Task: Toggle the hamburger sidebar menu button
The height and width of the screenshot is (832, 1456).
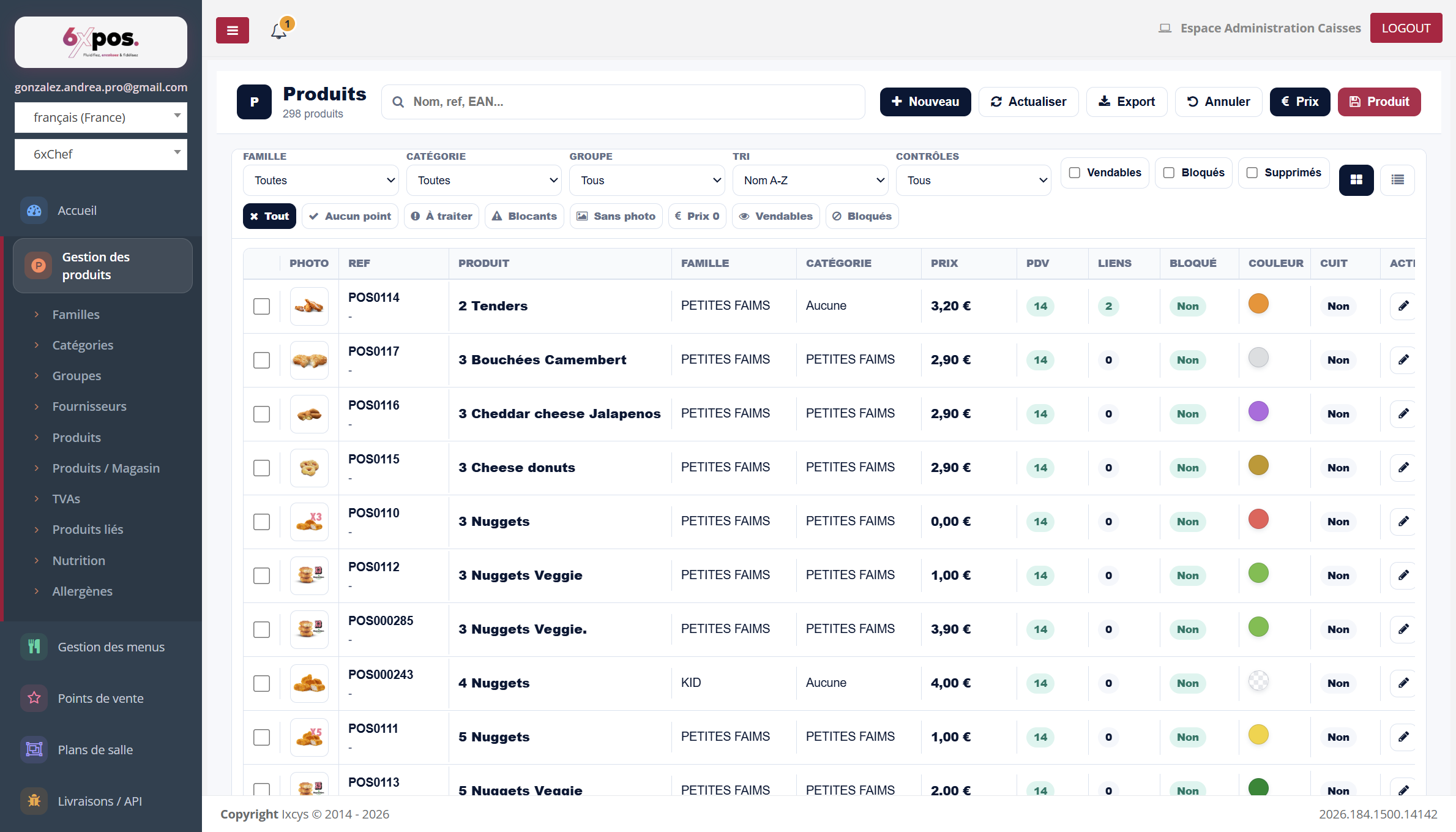Action: 233,30
